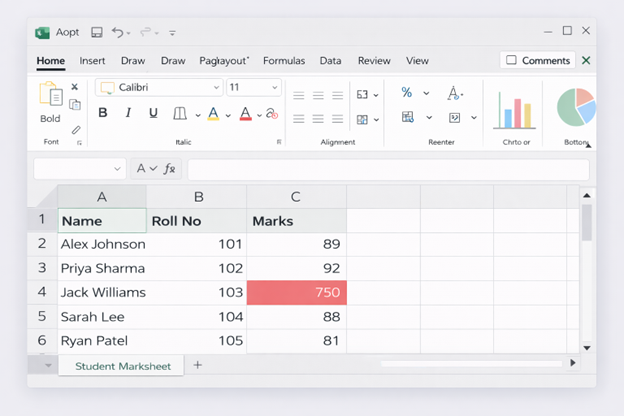The image size is (624, 416).
Task: Toggle Underline formatting button
Action: coord(153,113)
